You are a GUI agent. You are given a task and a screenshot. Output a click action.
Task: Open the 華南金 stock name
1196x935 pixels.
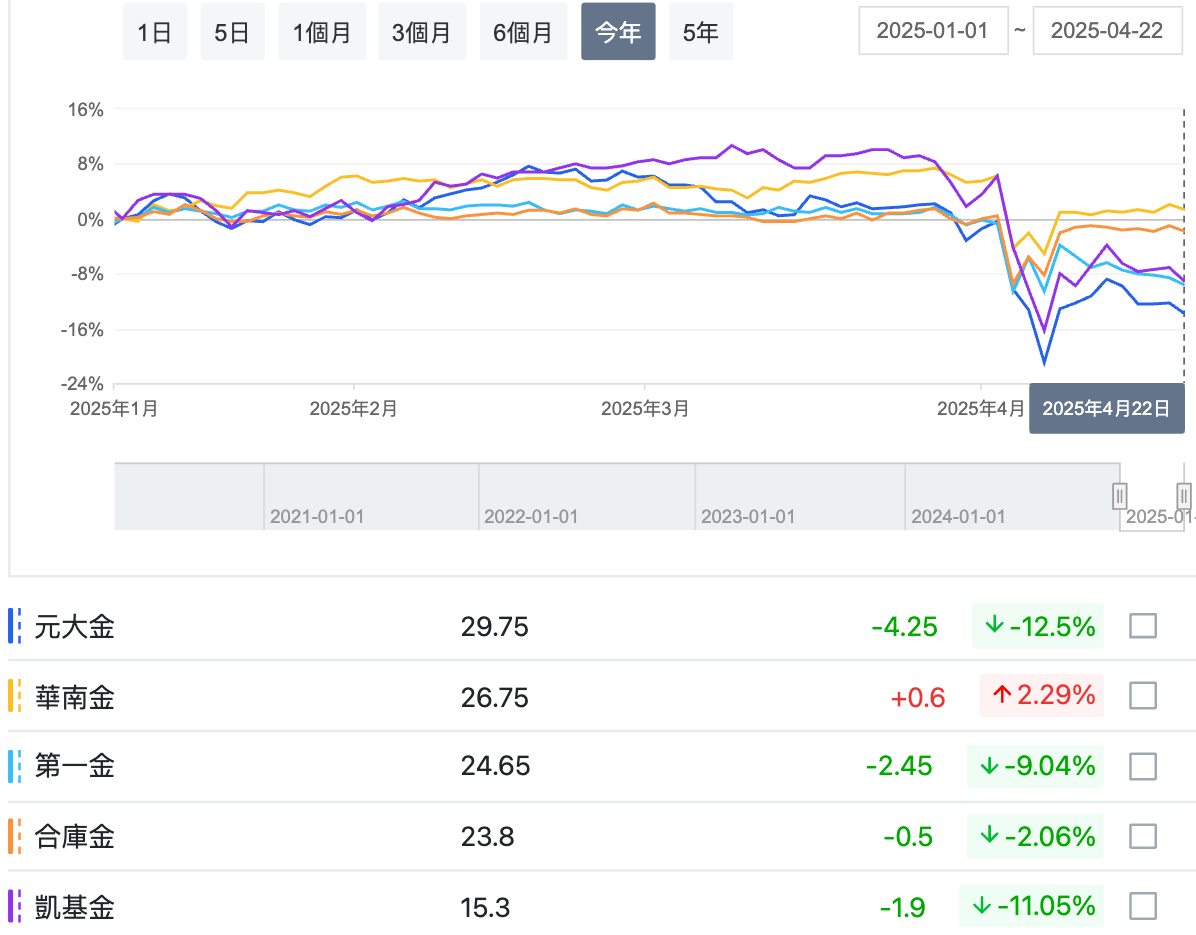coord(75,697)
